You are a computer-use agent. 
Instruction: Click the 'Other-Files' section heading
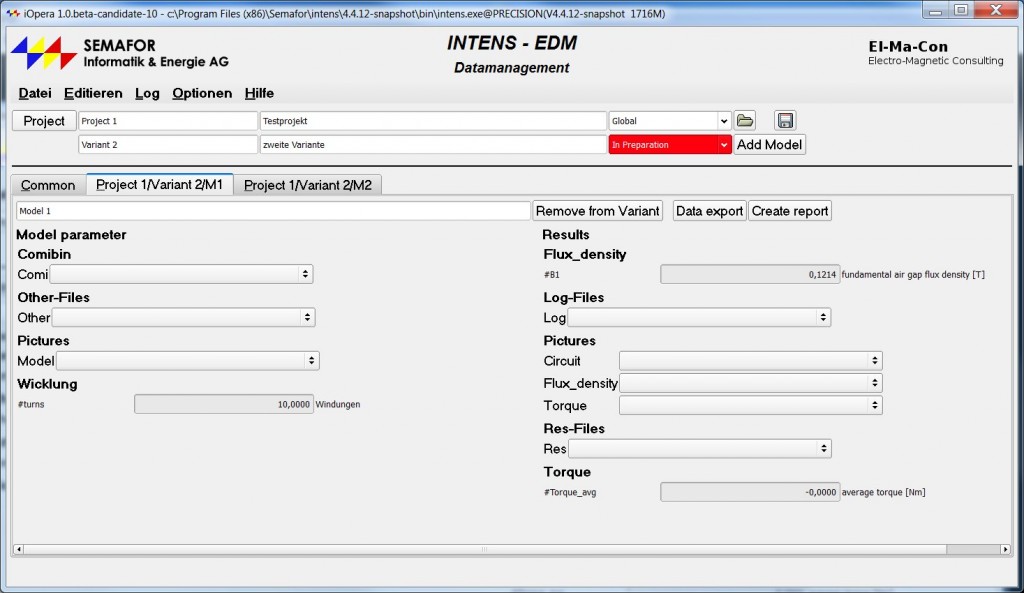[53, 297]
